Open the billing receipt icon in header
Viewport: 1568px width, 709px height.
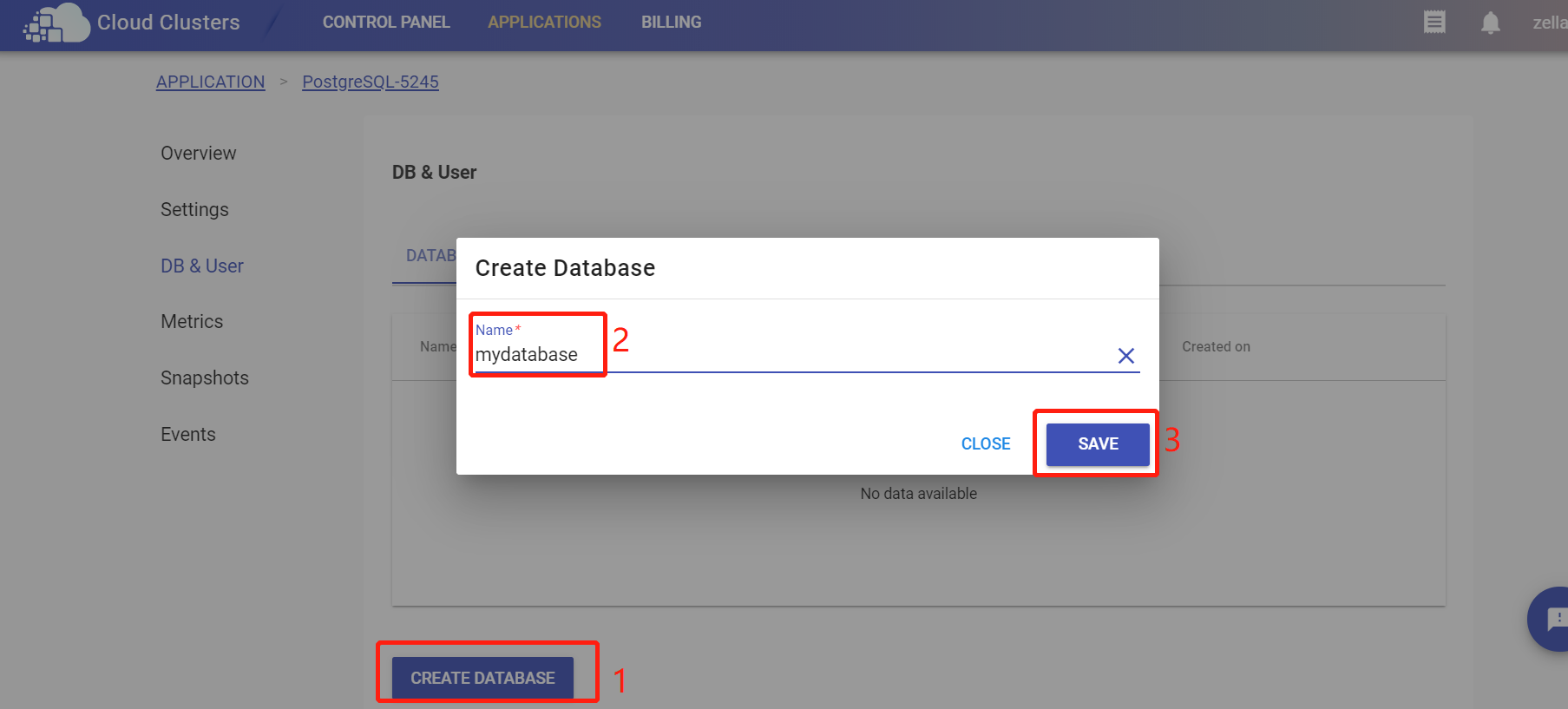tap(1434, 23)
